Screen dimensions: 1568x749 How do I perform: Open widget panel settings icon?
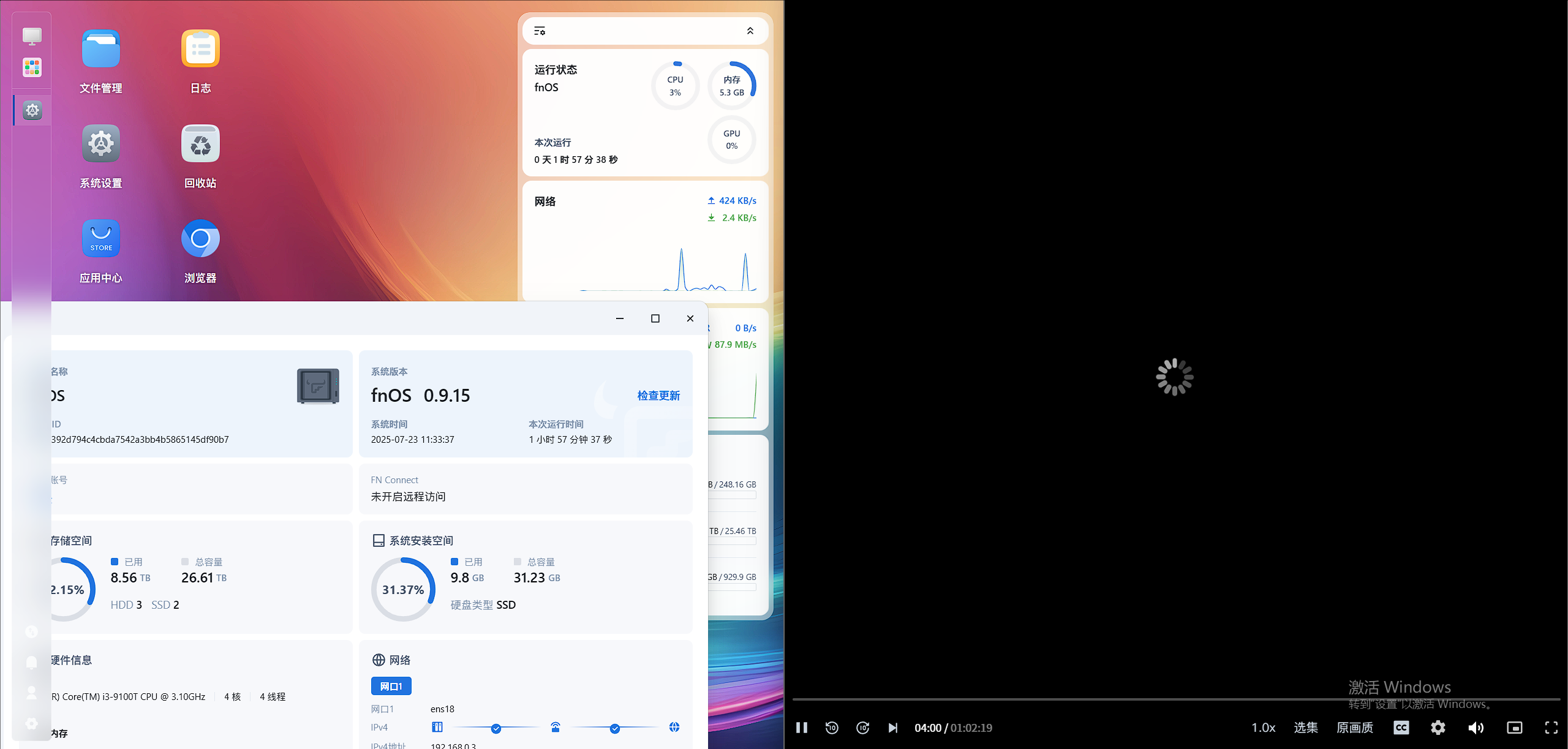coord(540,31)
